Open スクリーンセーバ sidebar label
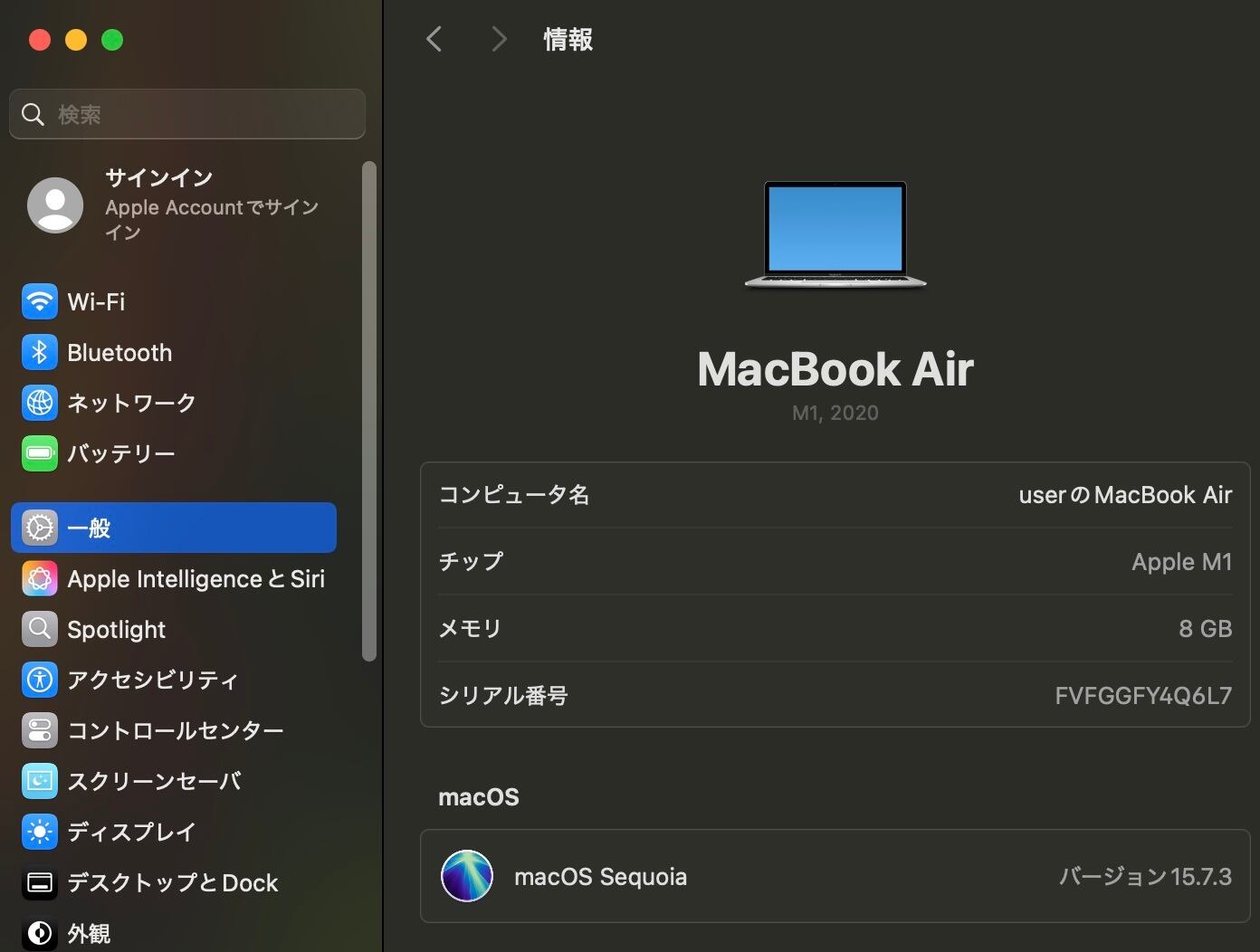The image size is (1260, 952). click(x=154, y=781)
